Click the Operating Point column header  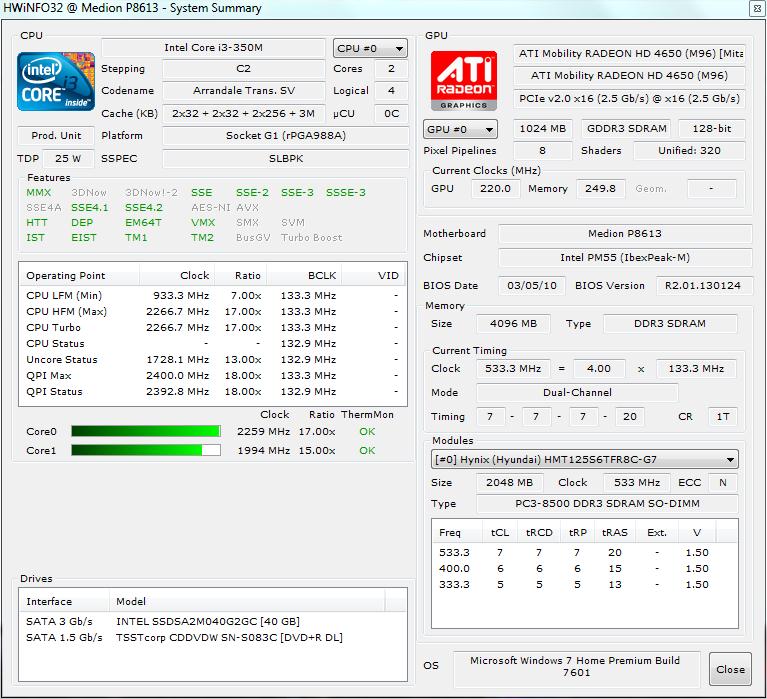[x=79, y=275]
